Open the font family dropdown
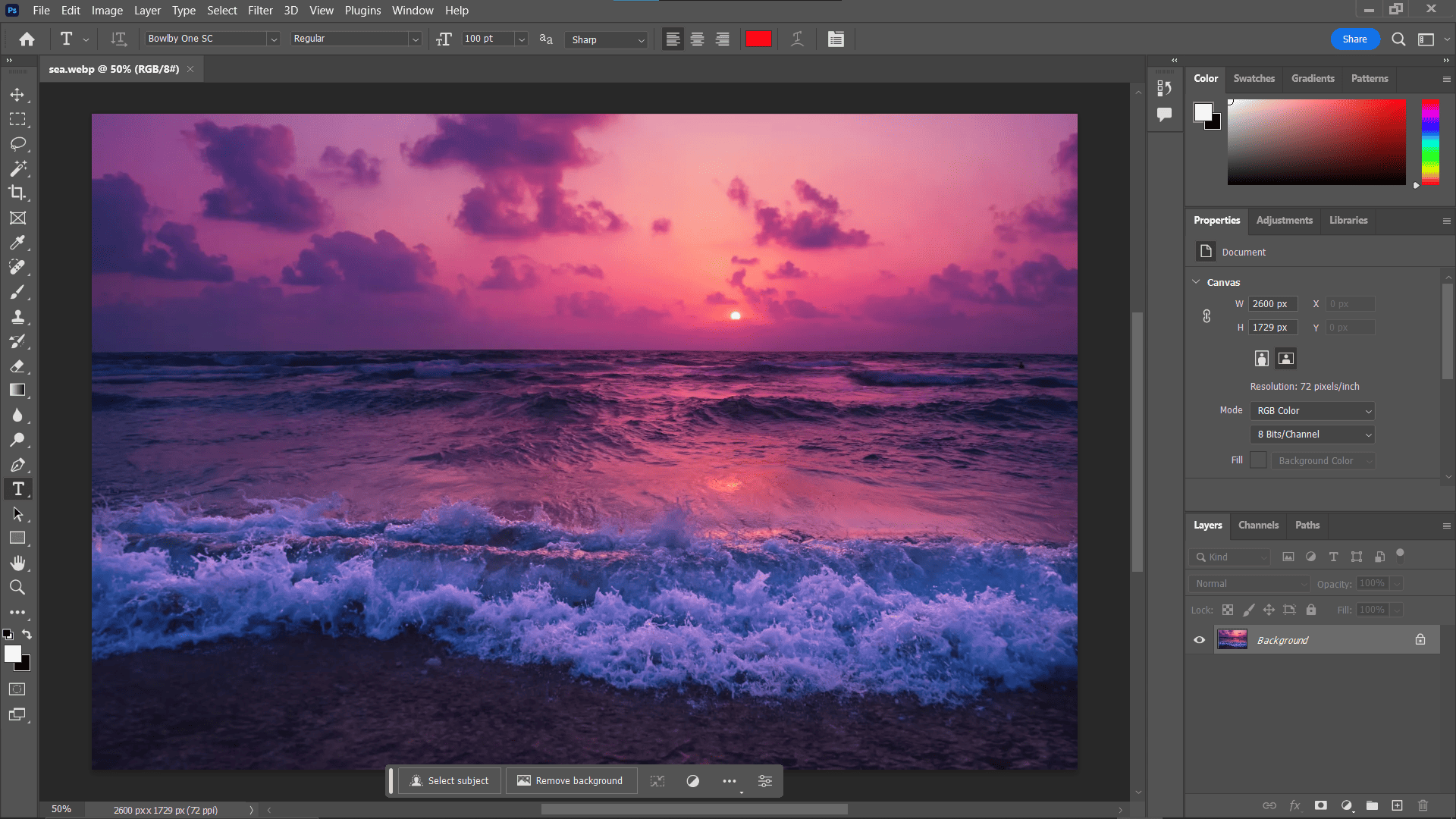 pyautogui.click(x=273, y=39)
